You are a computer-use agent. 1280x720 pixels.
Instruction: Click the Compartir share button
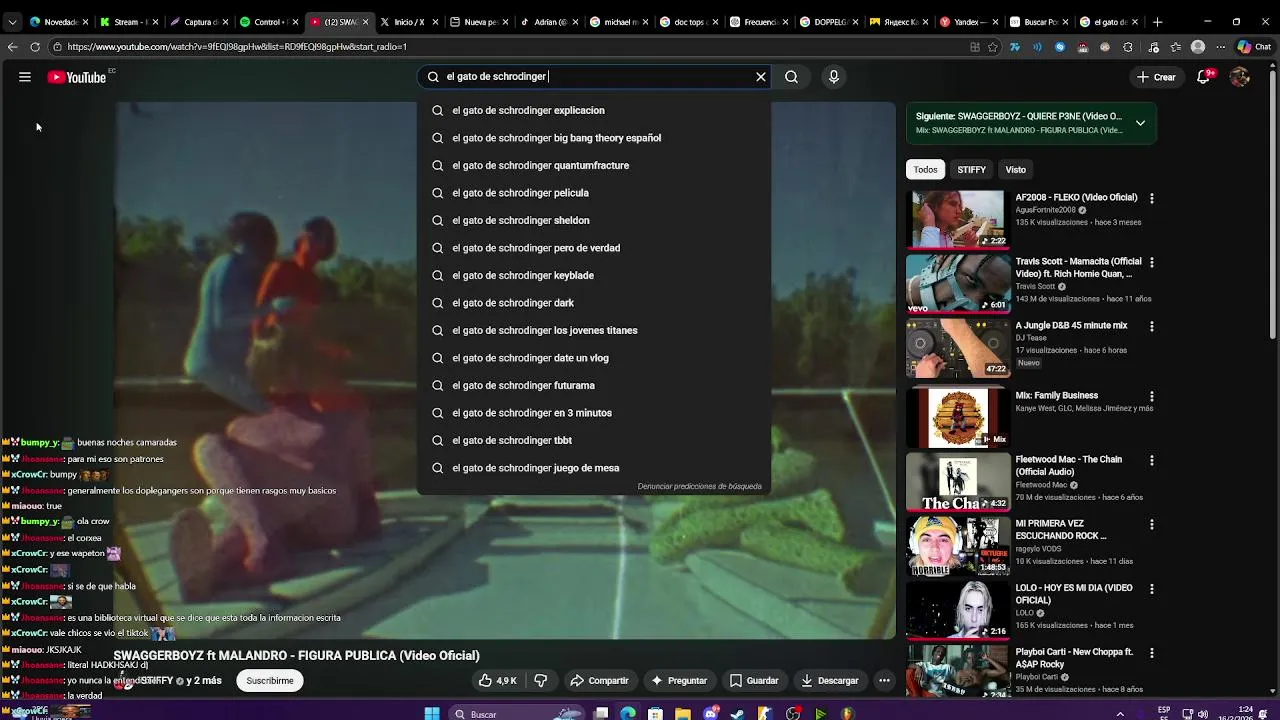(599, 681)
